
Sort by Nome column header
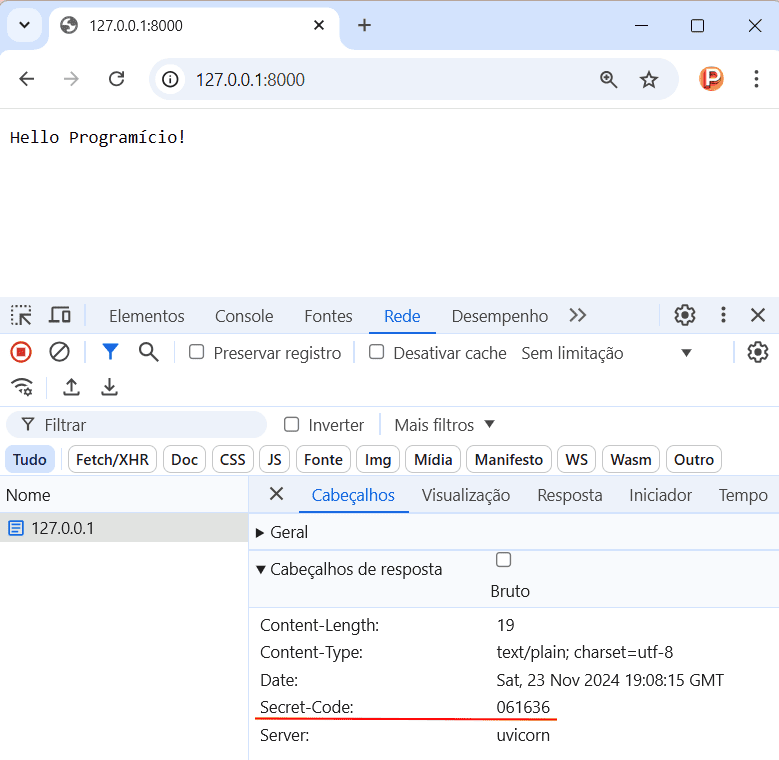click(124, 495)
